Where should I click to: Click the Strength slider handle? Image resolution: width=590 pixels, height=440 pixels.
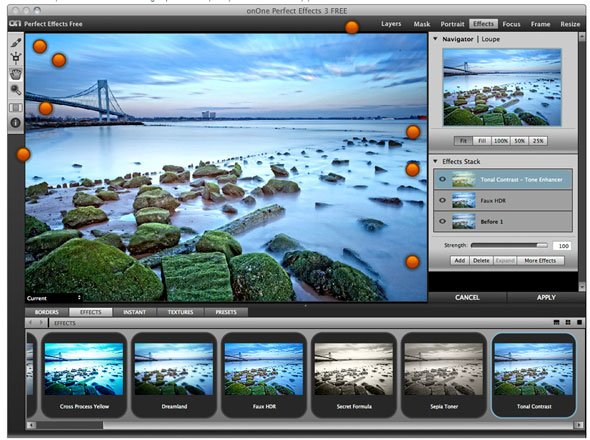click(x=542, y=245)
